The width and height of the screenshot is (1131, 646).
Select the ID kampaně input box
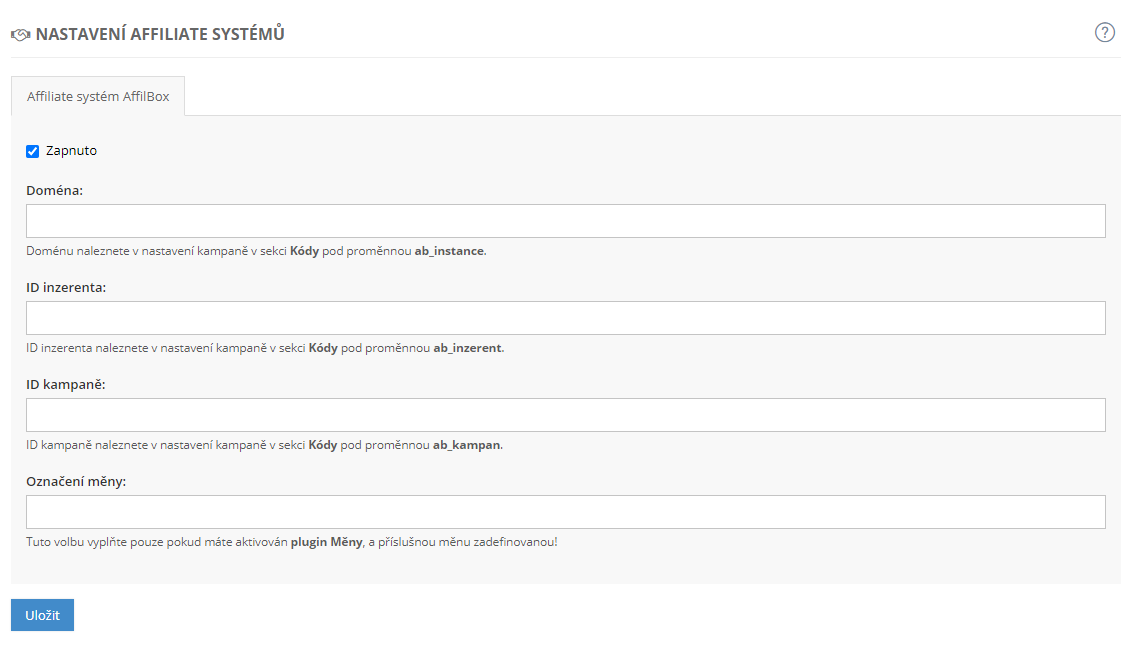pyautogui.click(x=565, y=415)
